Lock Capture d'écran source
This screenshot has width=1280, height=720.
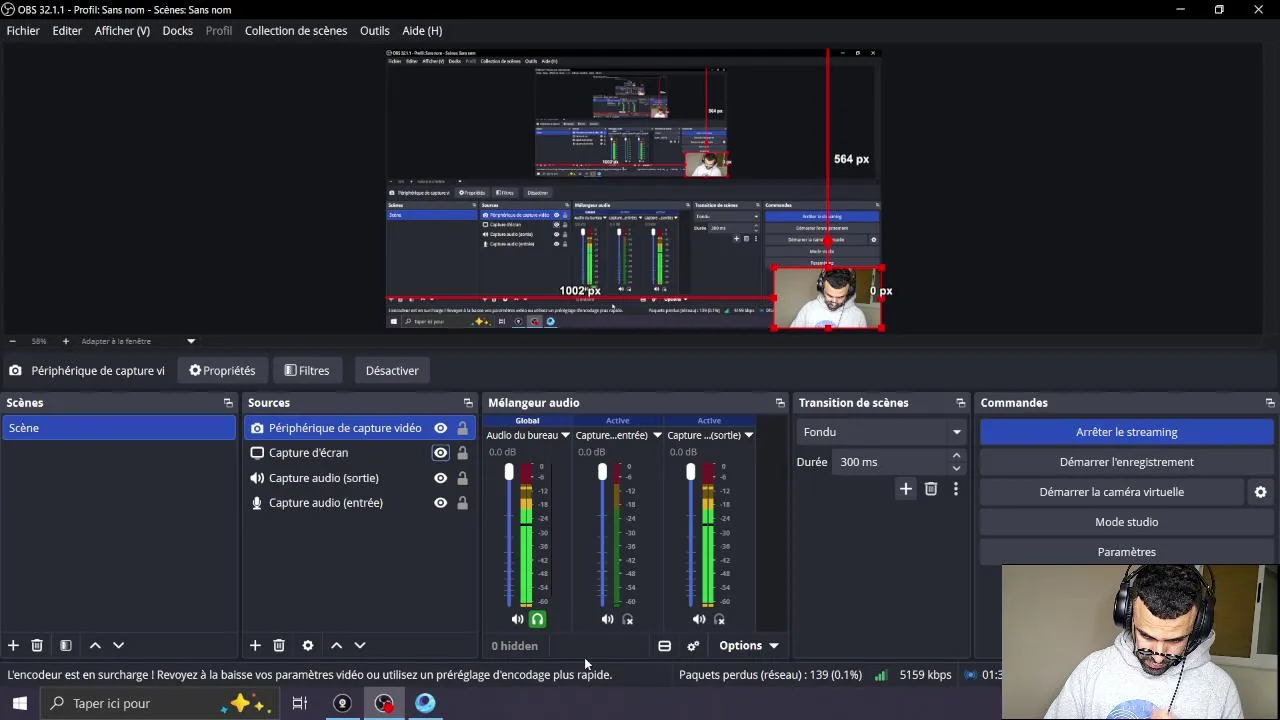pyautogui.click(x=462, y=453)
